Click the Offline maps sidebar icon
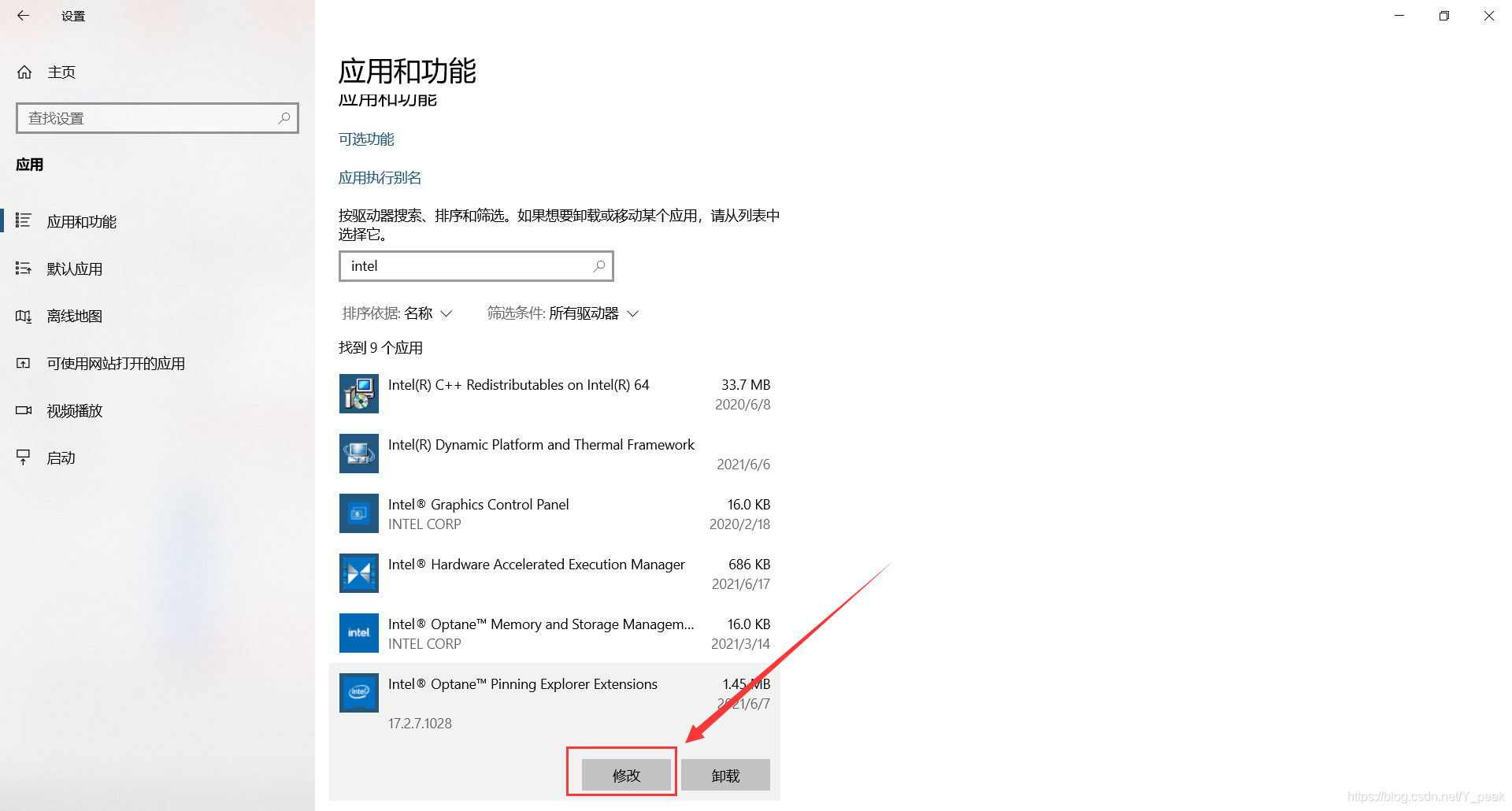The image size is (1512, 811). click(x=24, y=316)
